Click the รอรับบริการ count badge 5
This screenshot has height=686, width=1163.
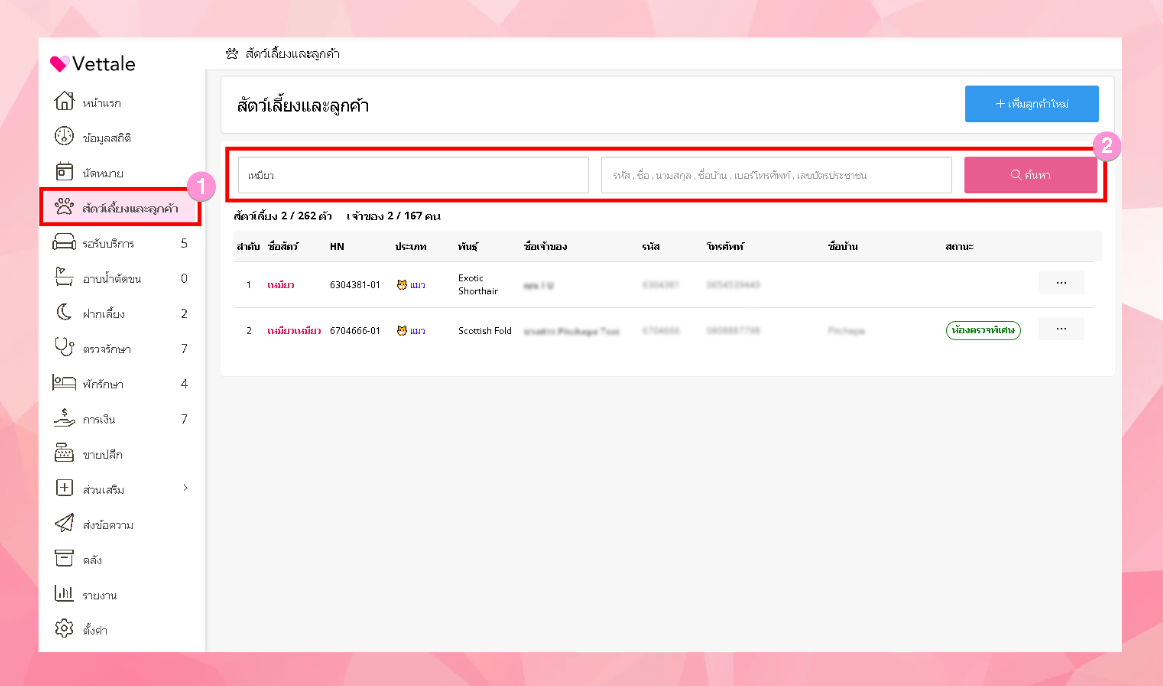click(184, 243)
